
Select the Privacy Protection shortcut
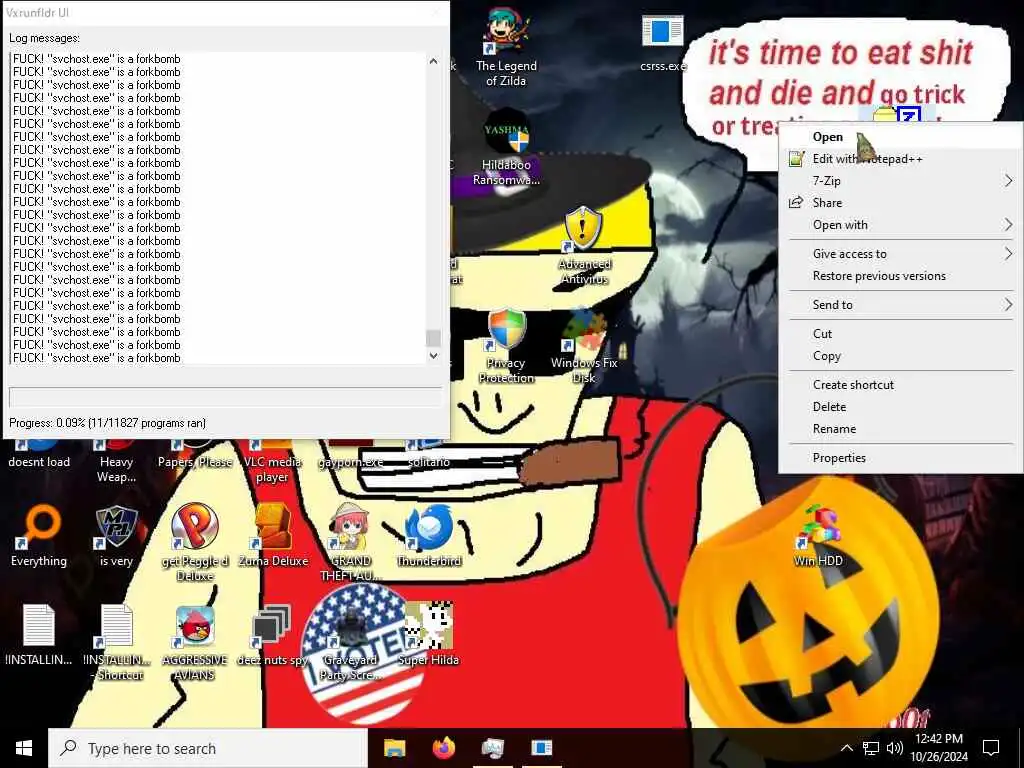(506, 346)
